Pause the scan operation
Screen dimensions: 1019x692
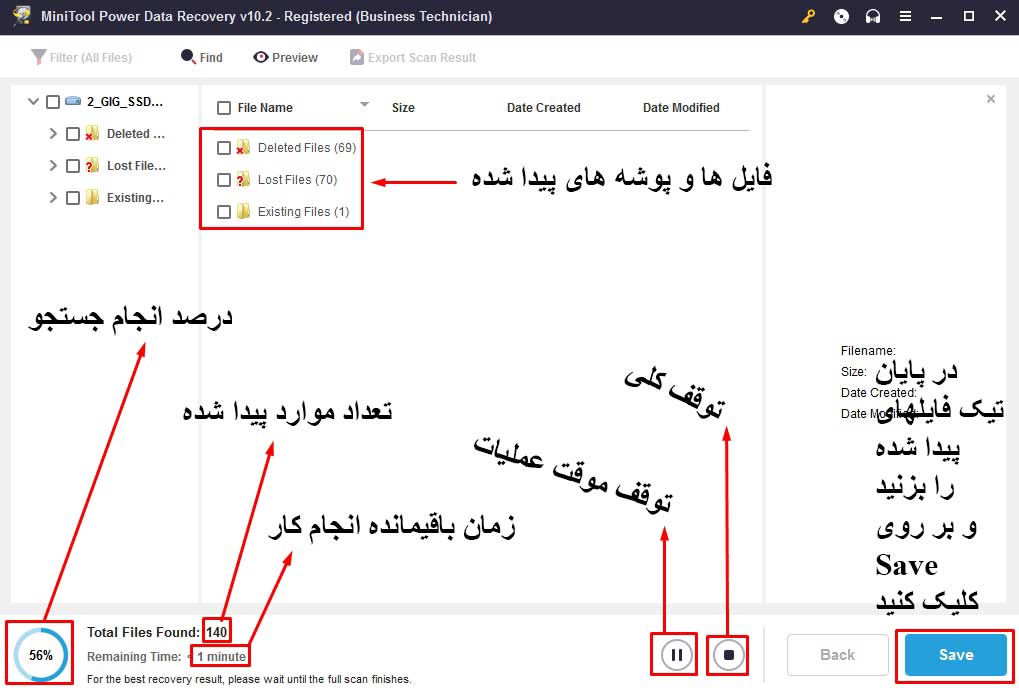coord(676,655)
